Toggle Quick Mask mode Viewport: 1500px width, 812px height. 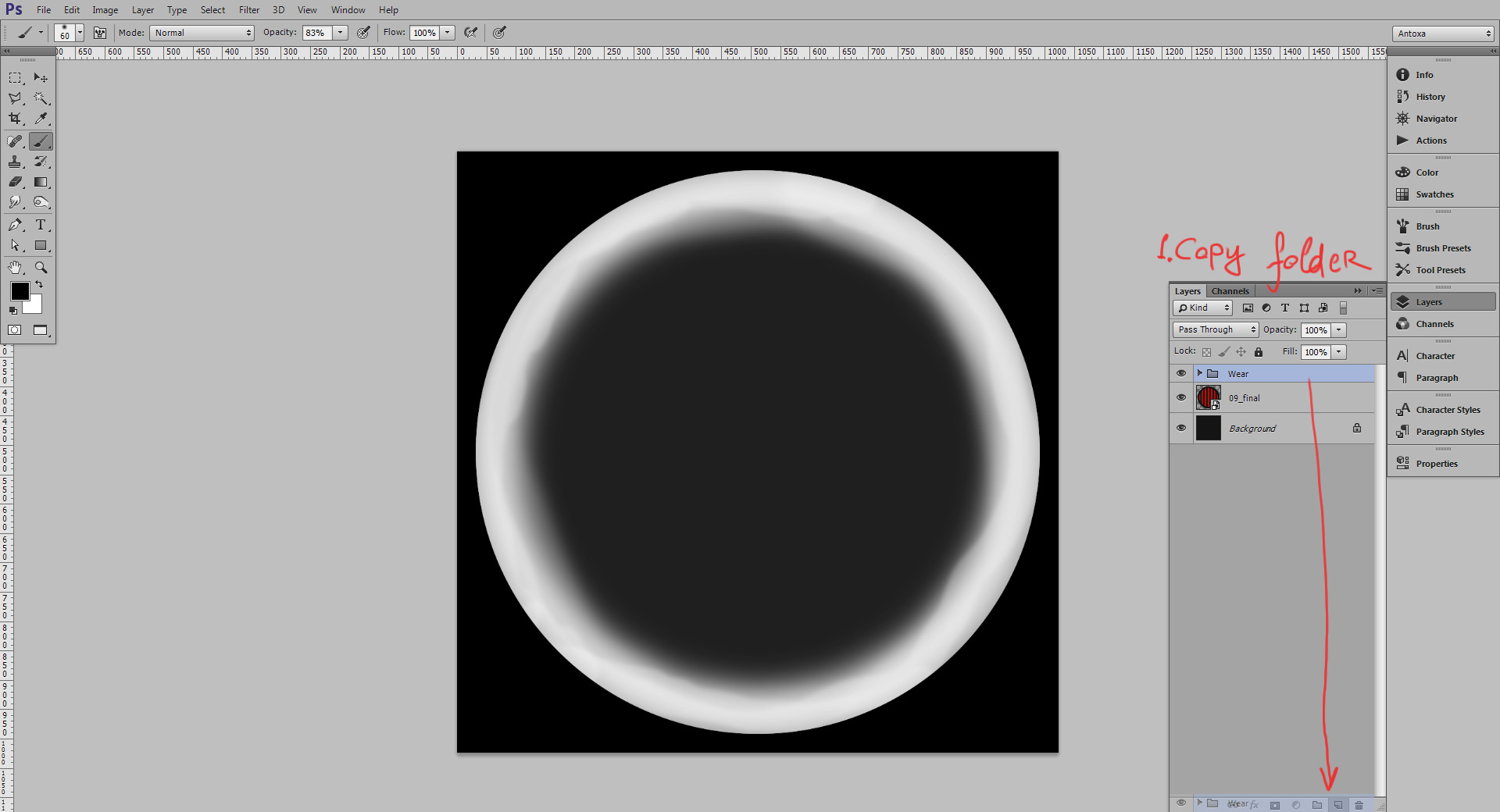click(x=15, y=330)
